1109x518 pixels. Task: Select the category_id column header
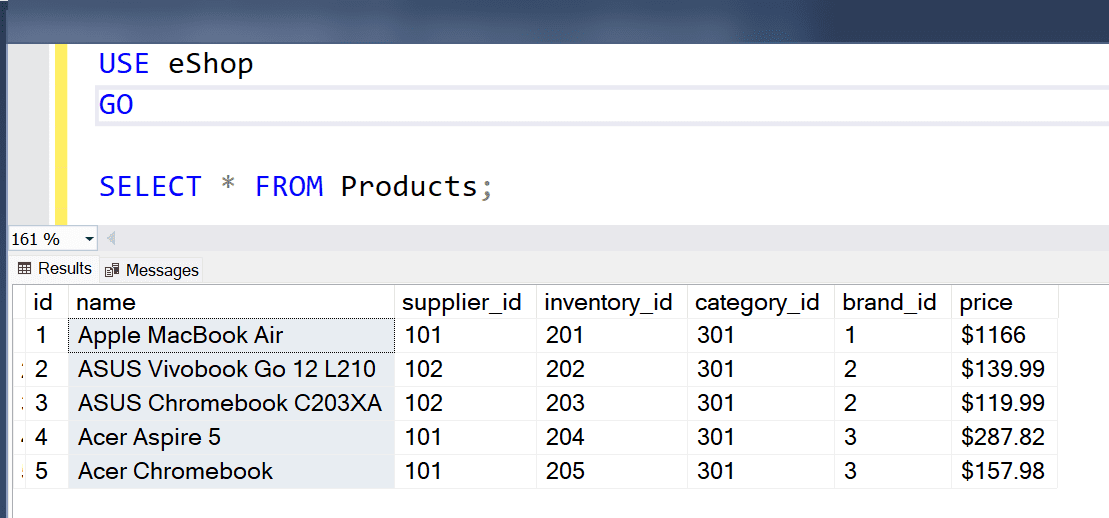[x=761, y=303]
